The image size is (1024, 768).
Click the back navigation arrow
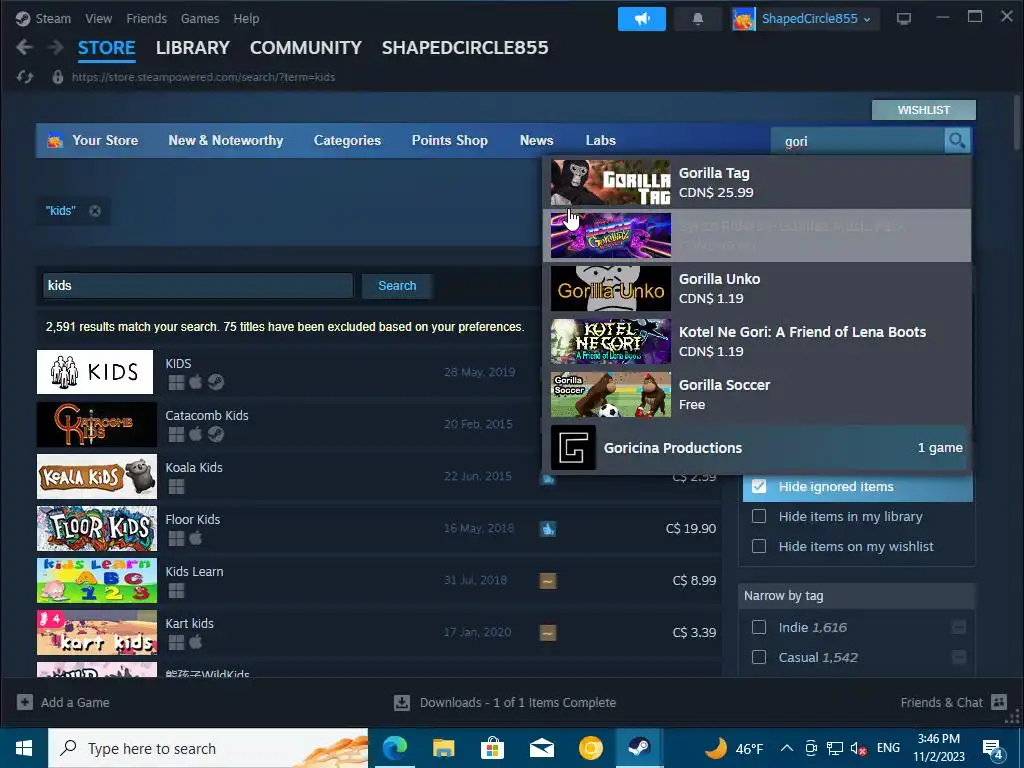coord(24,48)
